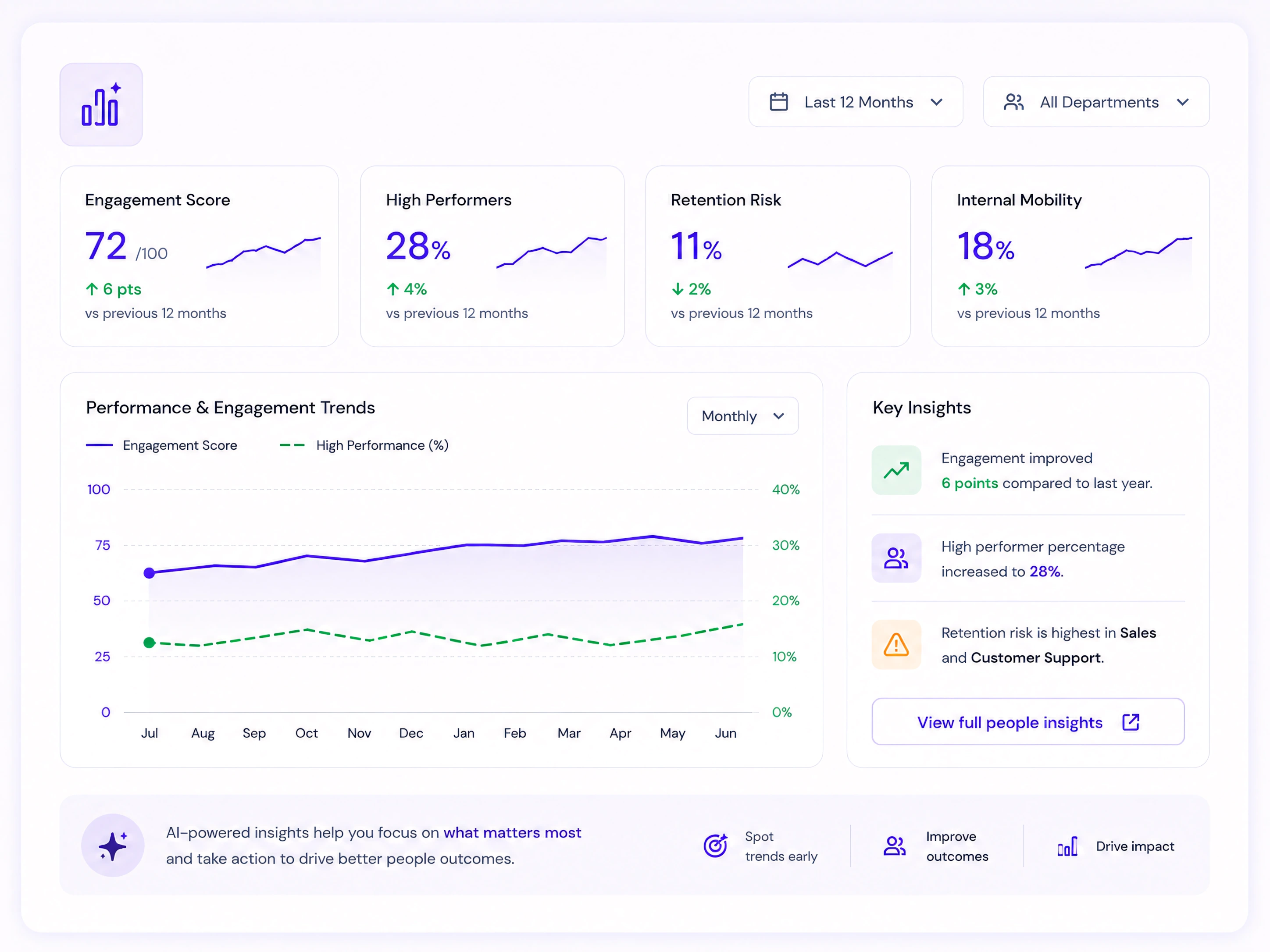The height and width of the screenshot is (952, 1270).
Task: Click the 'Customer Support' insight text
Action: (1036, 657)
